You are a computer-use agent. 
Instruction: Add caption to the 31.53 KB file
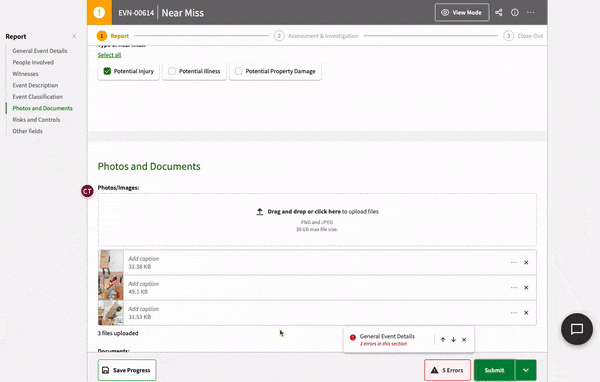143,309
